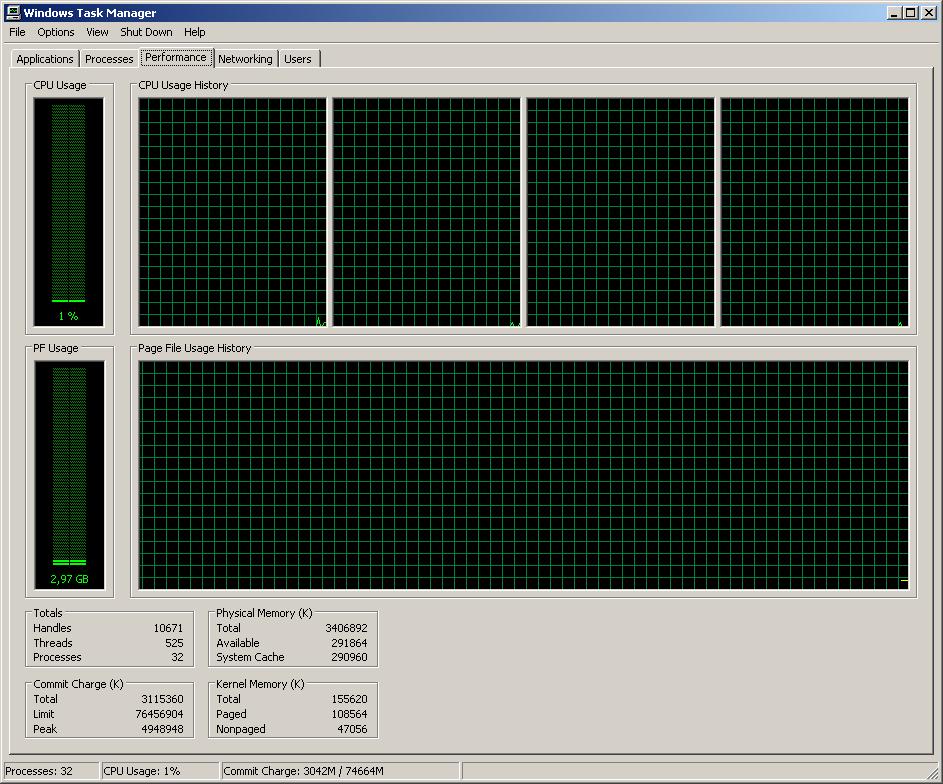The height and width of the screenshot is (784, 943).
Task: Click the third CPU usage history graph
Action: (x=621, y=212)
